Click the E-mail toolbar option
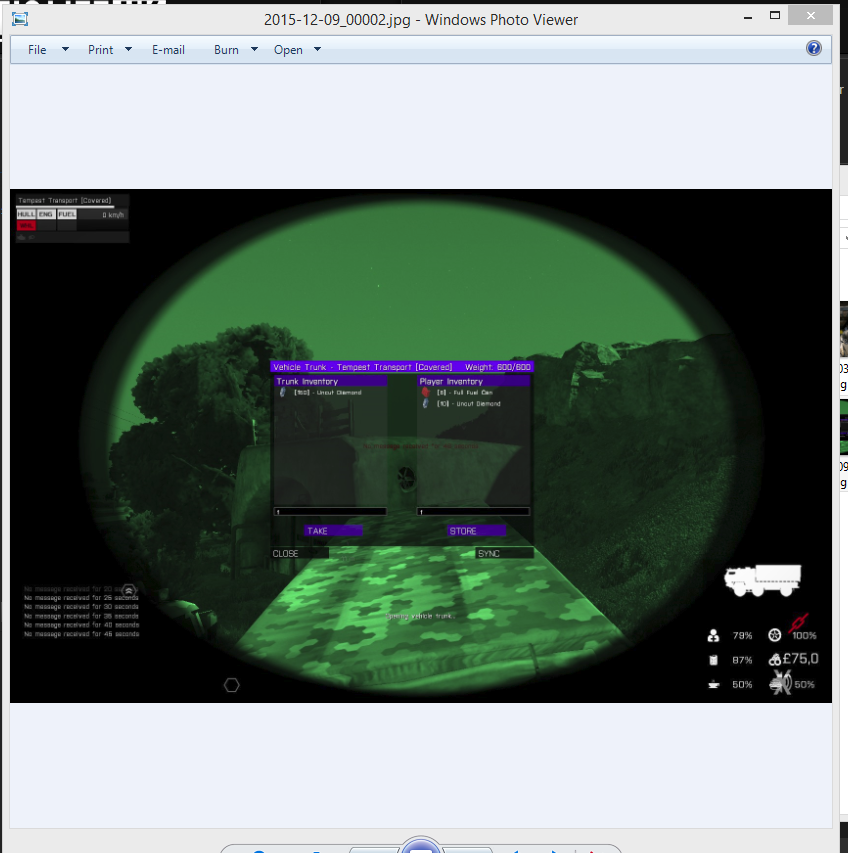 tap(168, 50)
